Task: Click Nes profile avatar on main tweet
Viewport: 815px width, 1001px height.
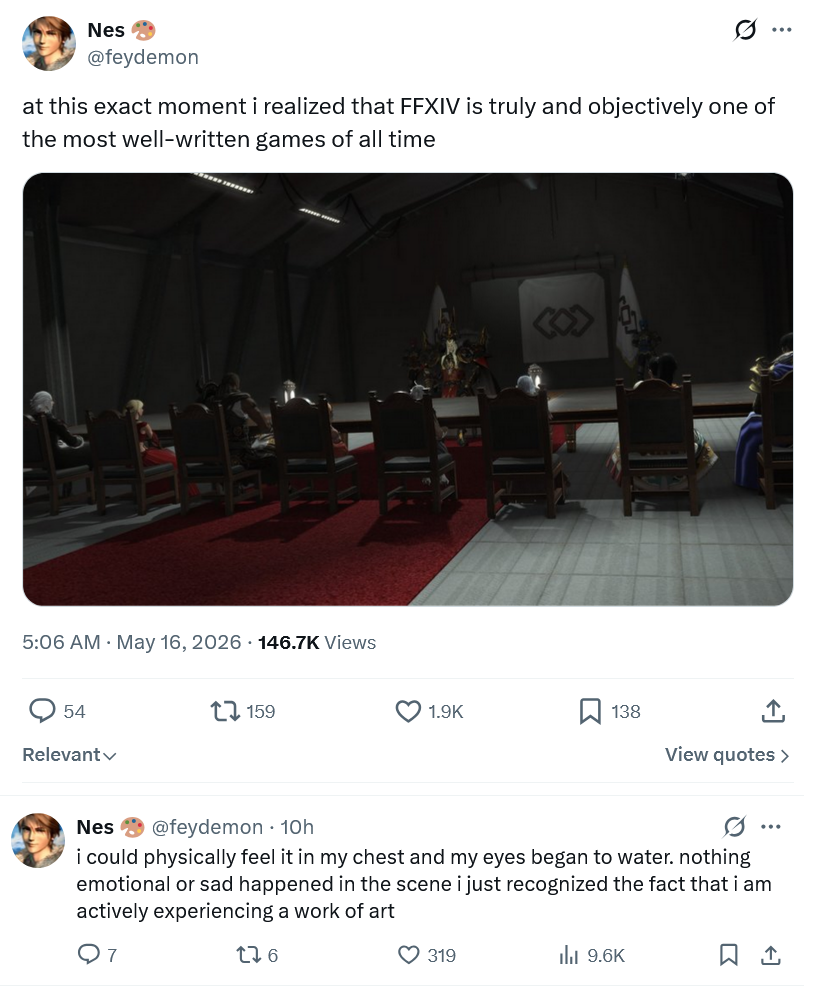Action: [x=49, y=43]
